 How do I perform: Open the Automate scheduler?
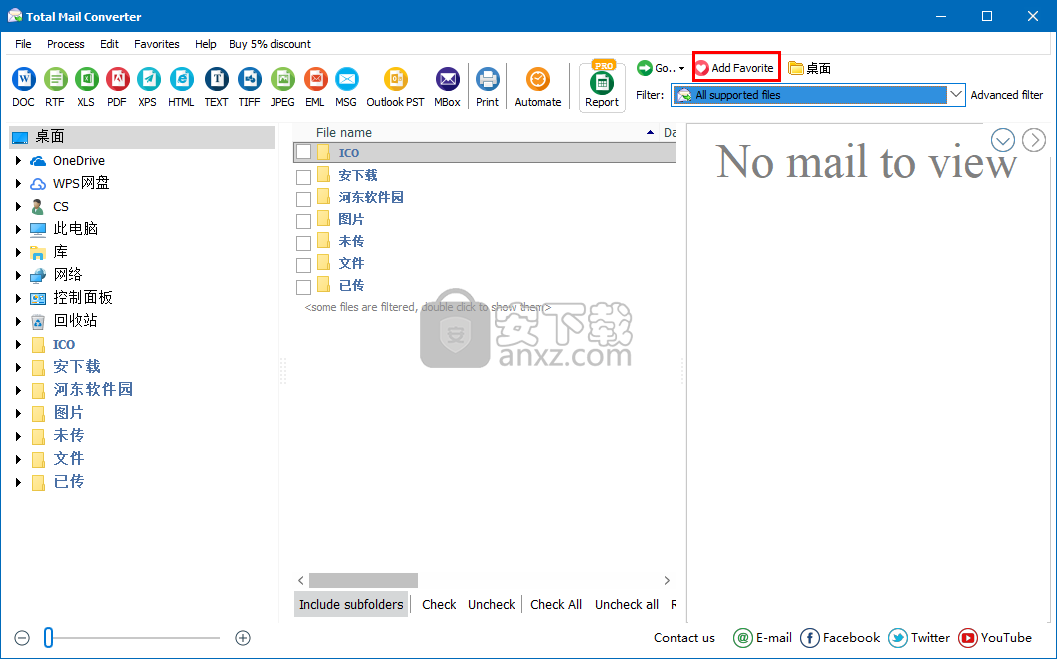538,87
